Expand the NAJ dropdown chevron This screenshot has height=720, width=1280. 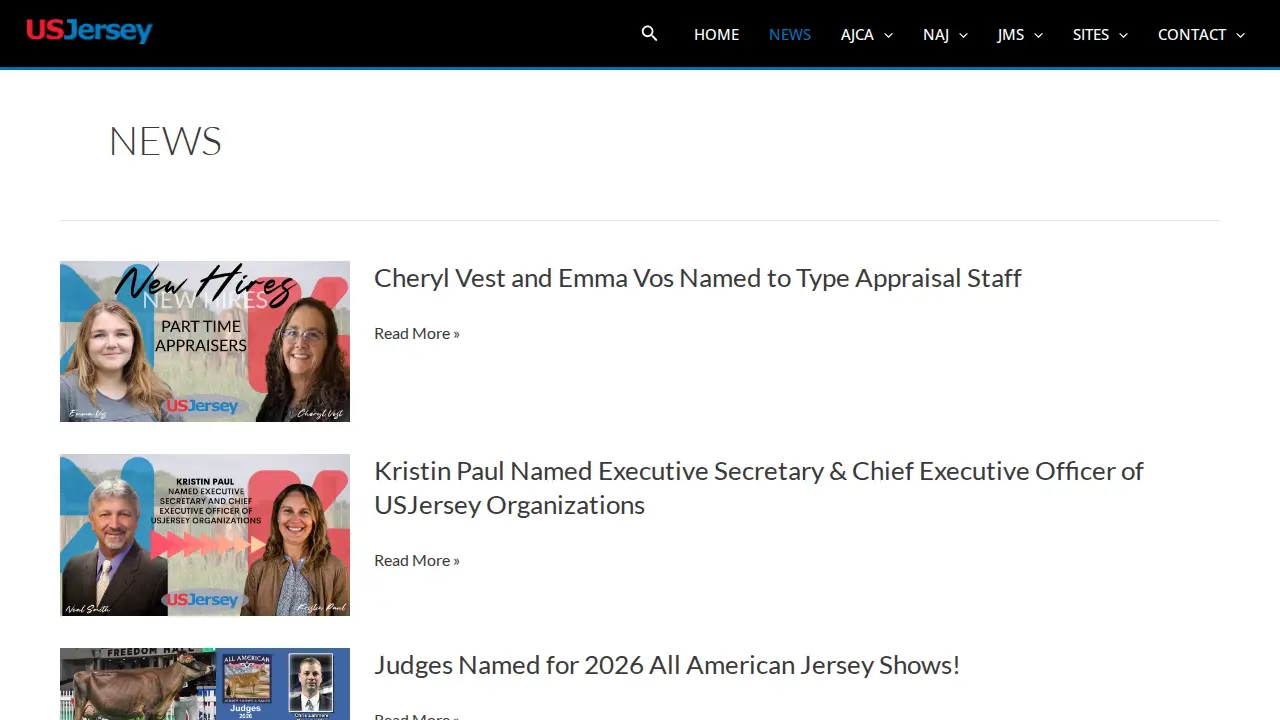click(x=963, y=35)
